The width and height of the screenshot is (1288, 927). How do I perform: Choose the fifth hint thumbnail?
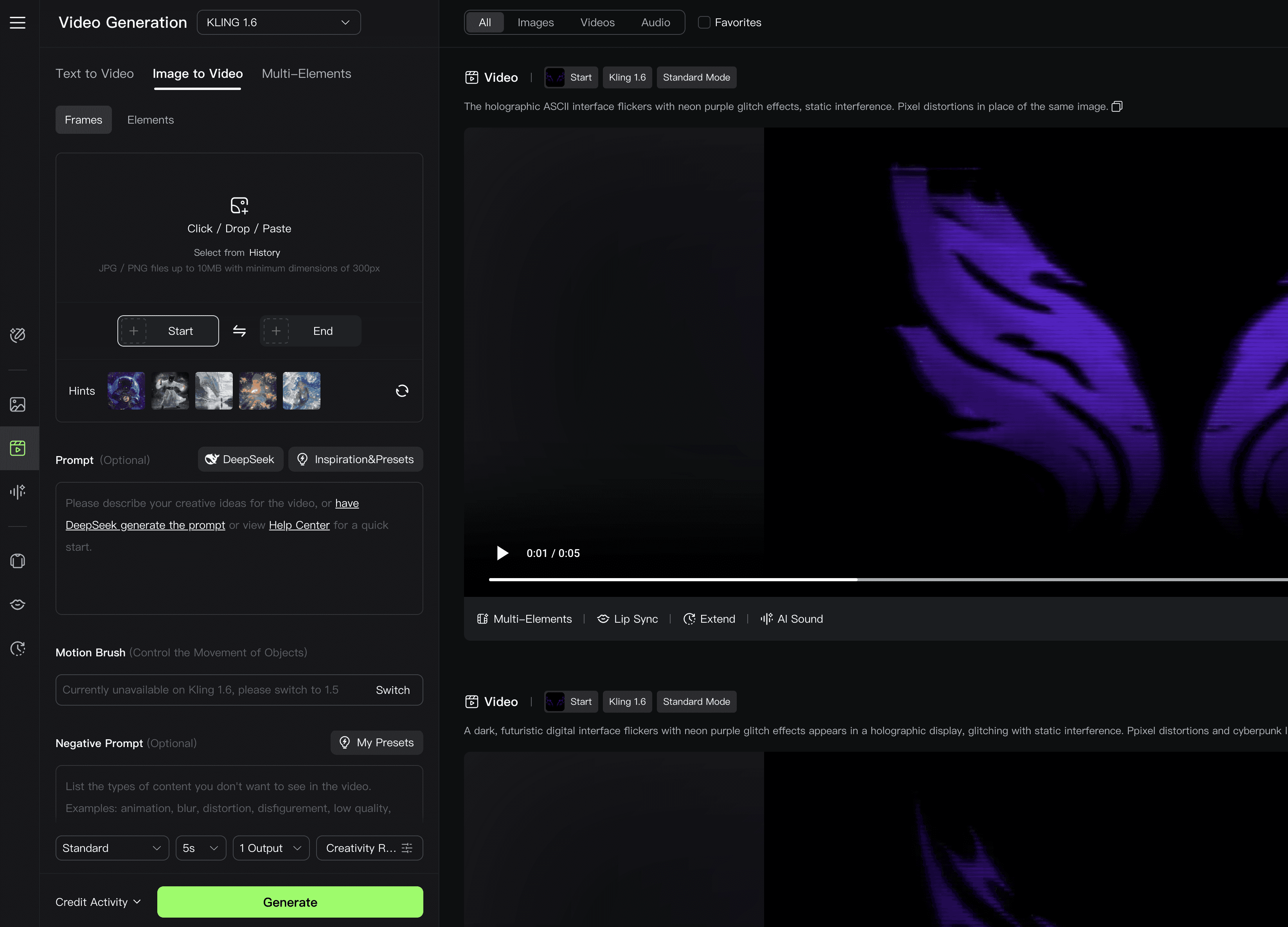coord(302,391)
